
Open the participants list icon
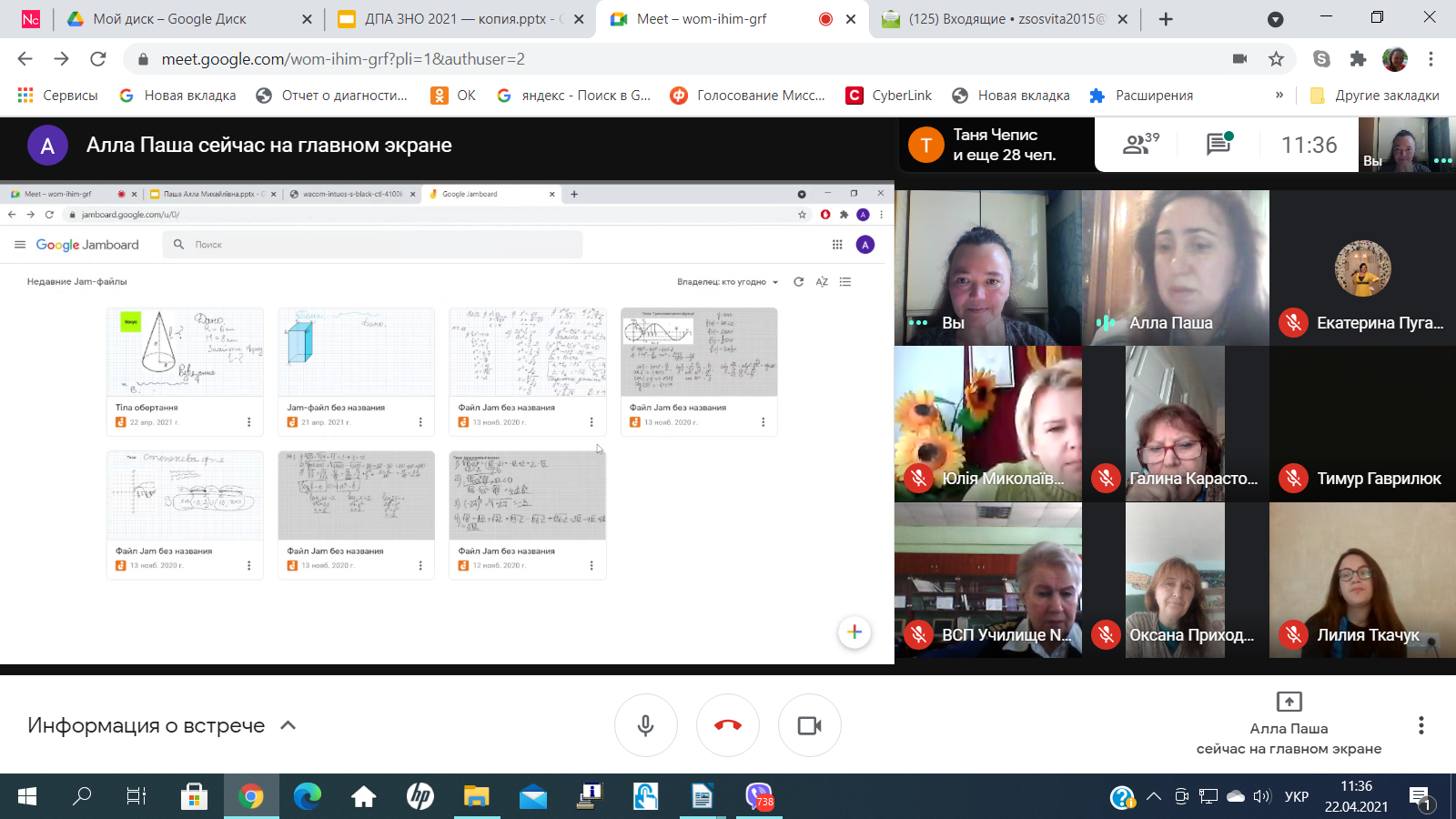[x=1139, y=144]
